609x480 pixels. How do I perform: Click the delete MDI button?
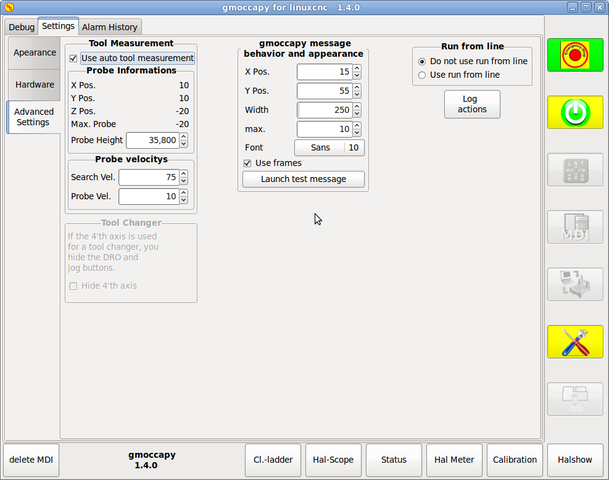(31, 460)
